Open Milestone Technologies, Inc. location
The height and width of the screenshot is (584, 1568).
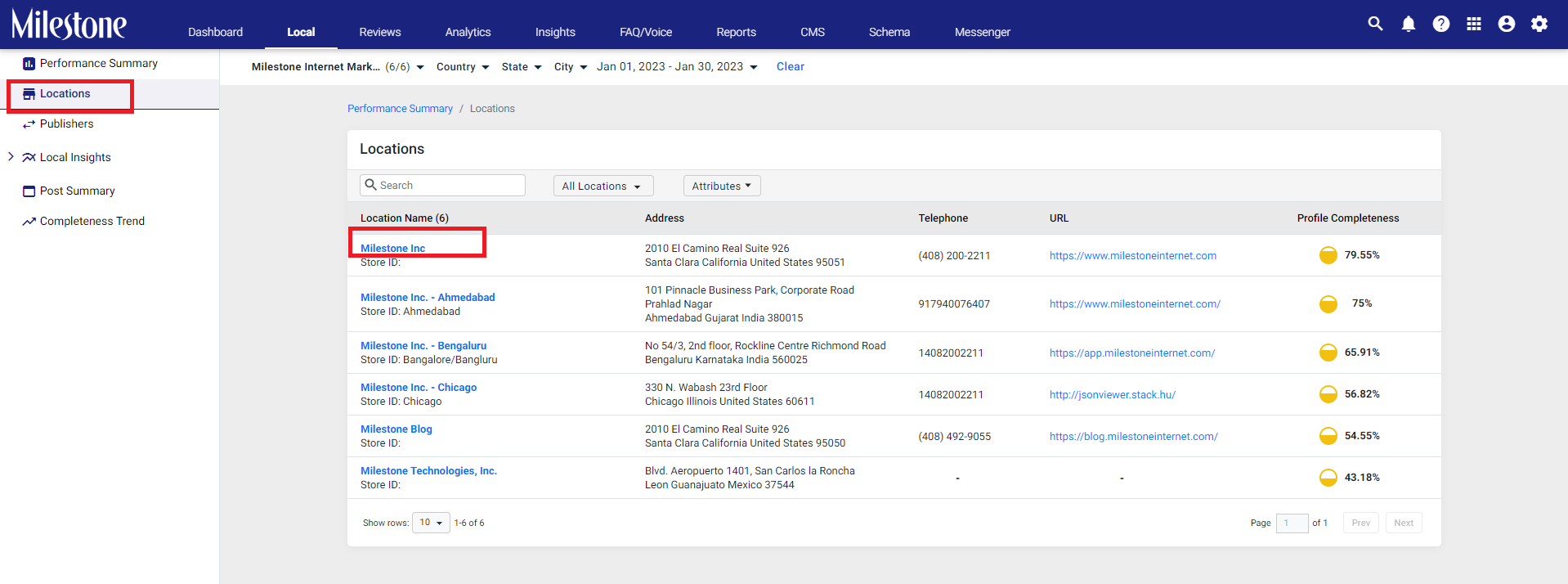tap(428, 471)
